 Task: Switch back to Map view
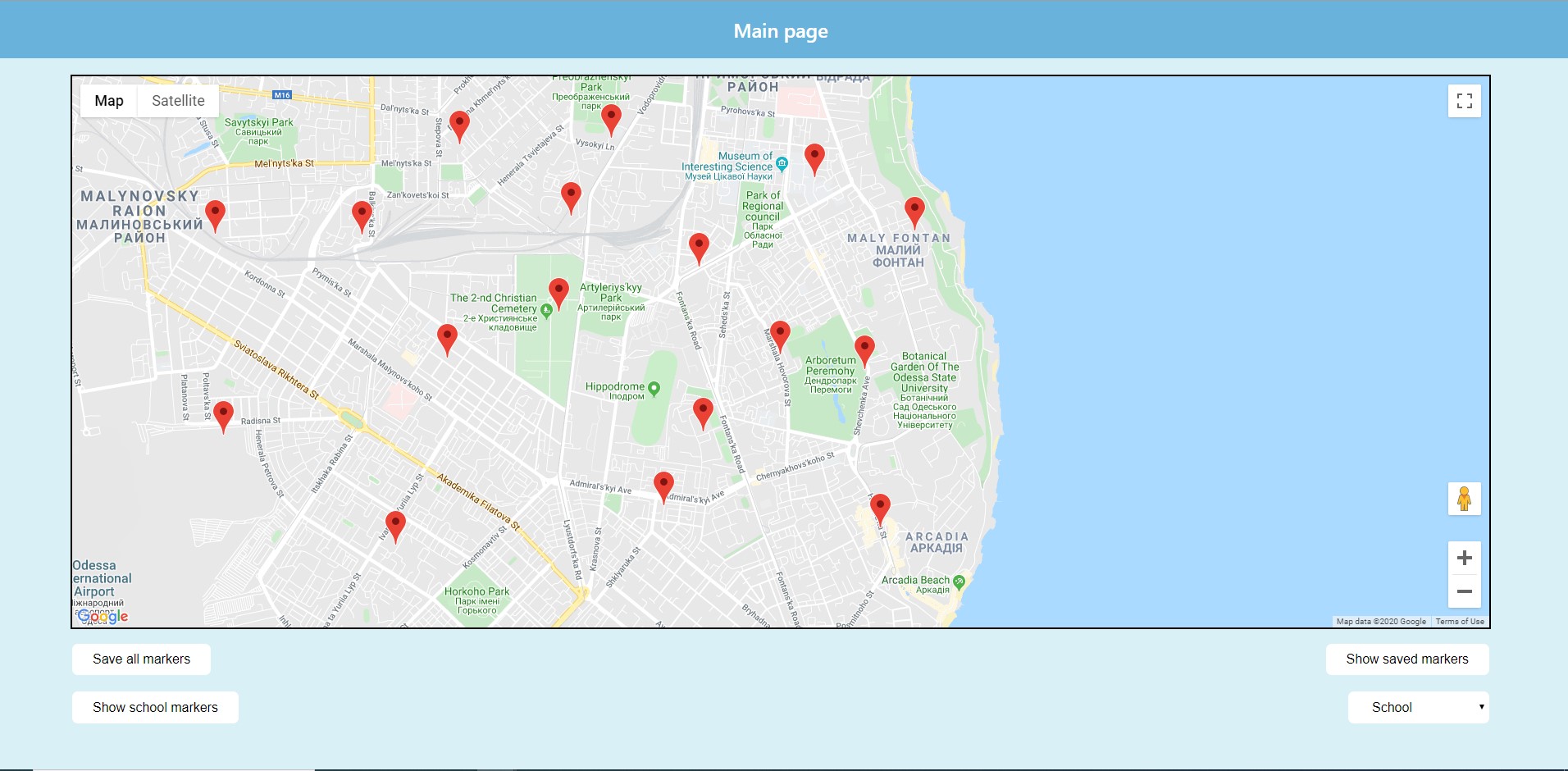tap(109, 100)
